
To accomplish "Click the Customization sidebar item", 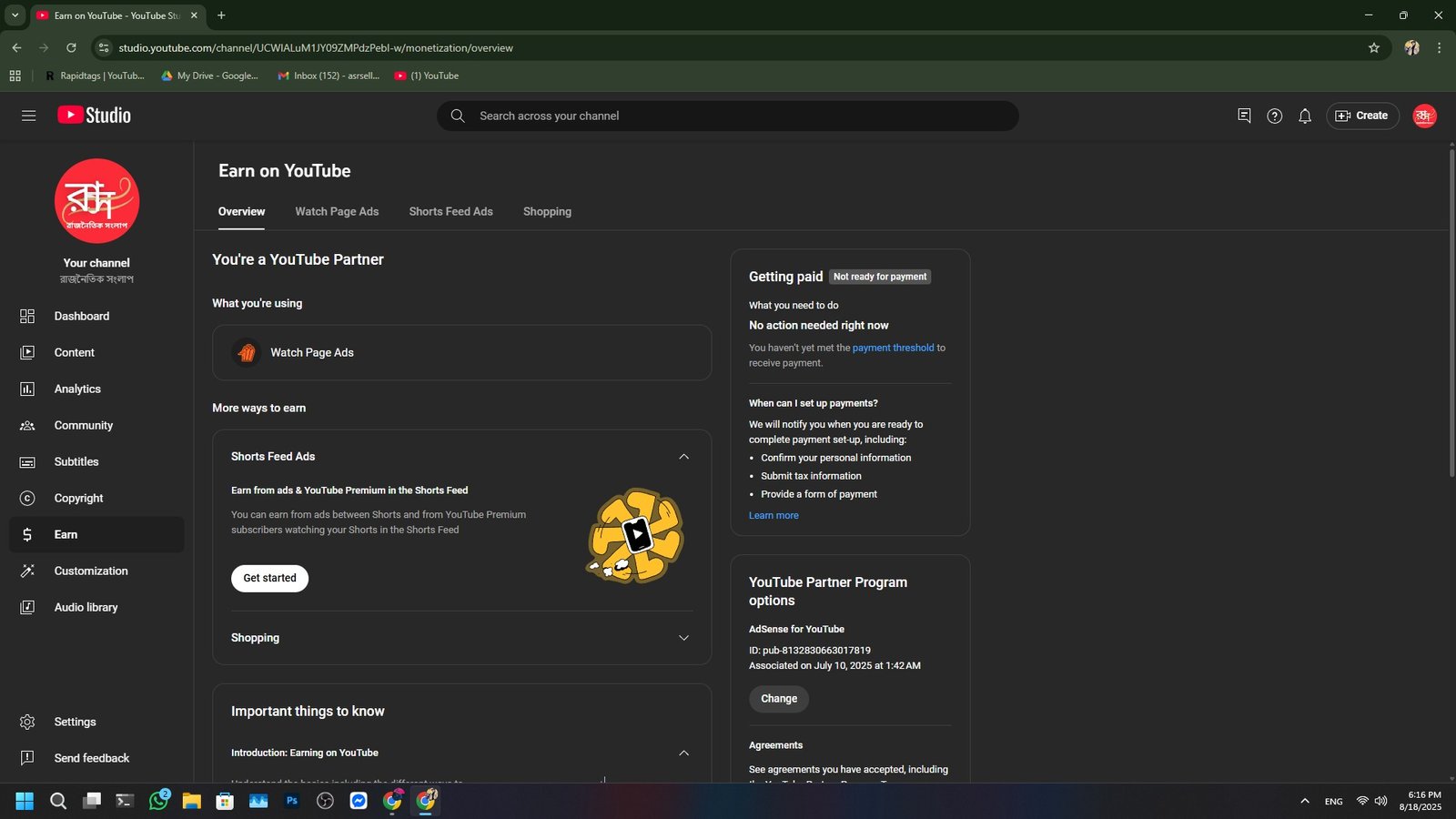I will click(91, 571).
